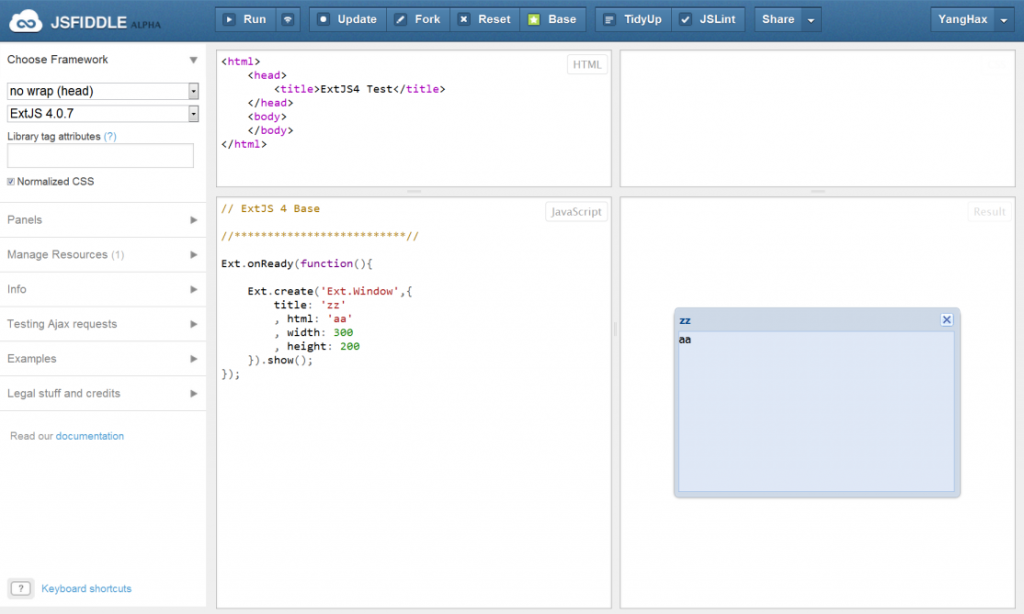Viewport: 1024px width, 614px height.
Task: Open the 'no wrap (head)' dropdown
Action: coord(103,91)
